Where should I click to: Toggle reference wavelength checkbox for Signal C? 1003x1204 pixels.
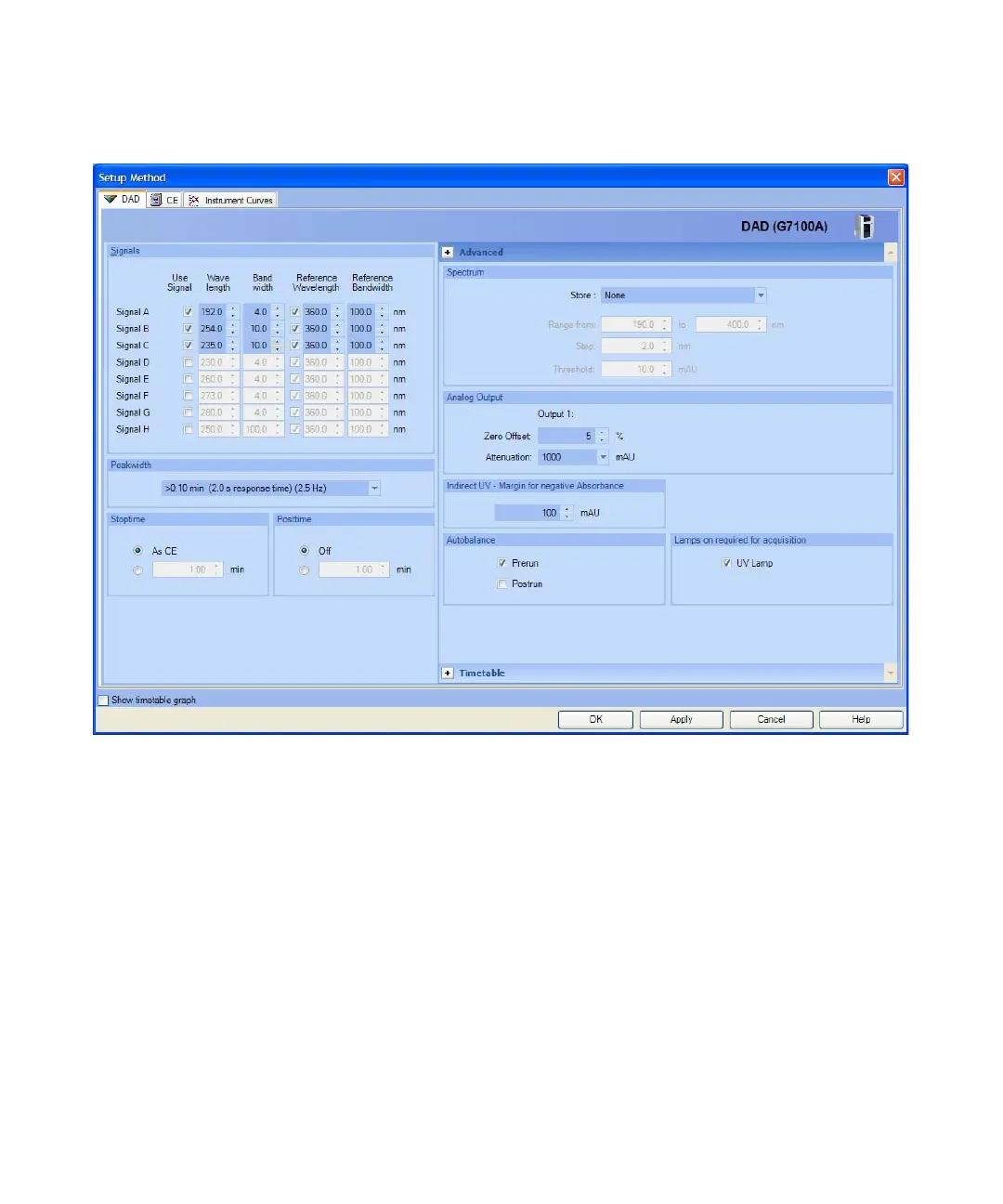click(x=294, y=346)
